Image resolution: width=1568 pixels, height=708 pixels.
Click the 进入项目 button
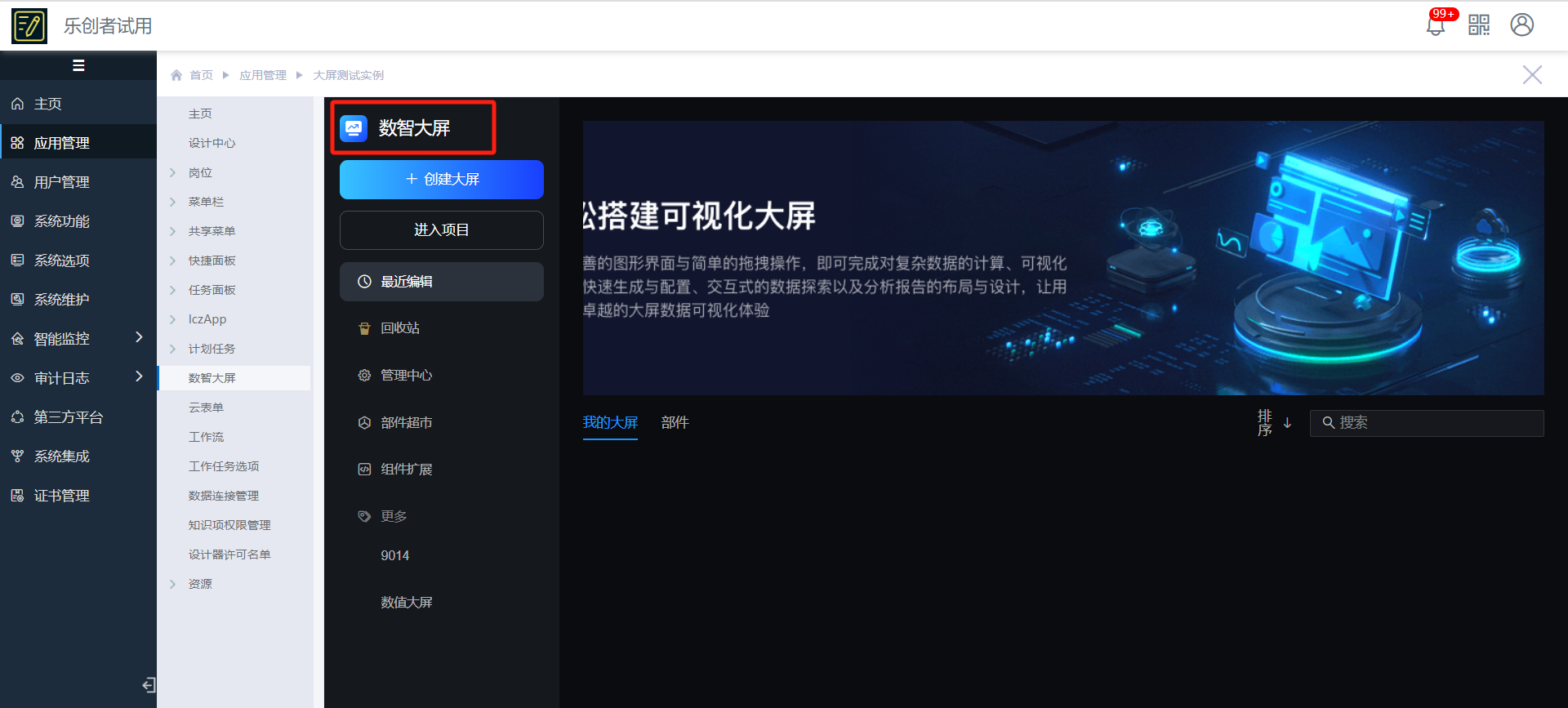coord(442,230)
